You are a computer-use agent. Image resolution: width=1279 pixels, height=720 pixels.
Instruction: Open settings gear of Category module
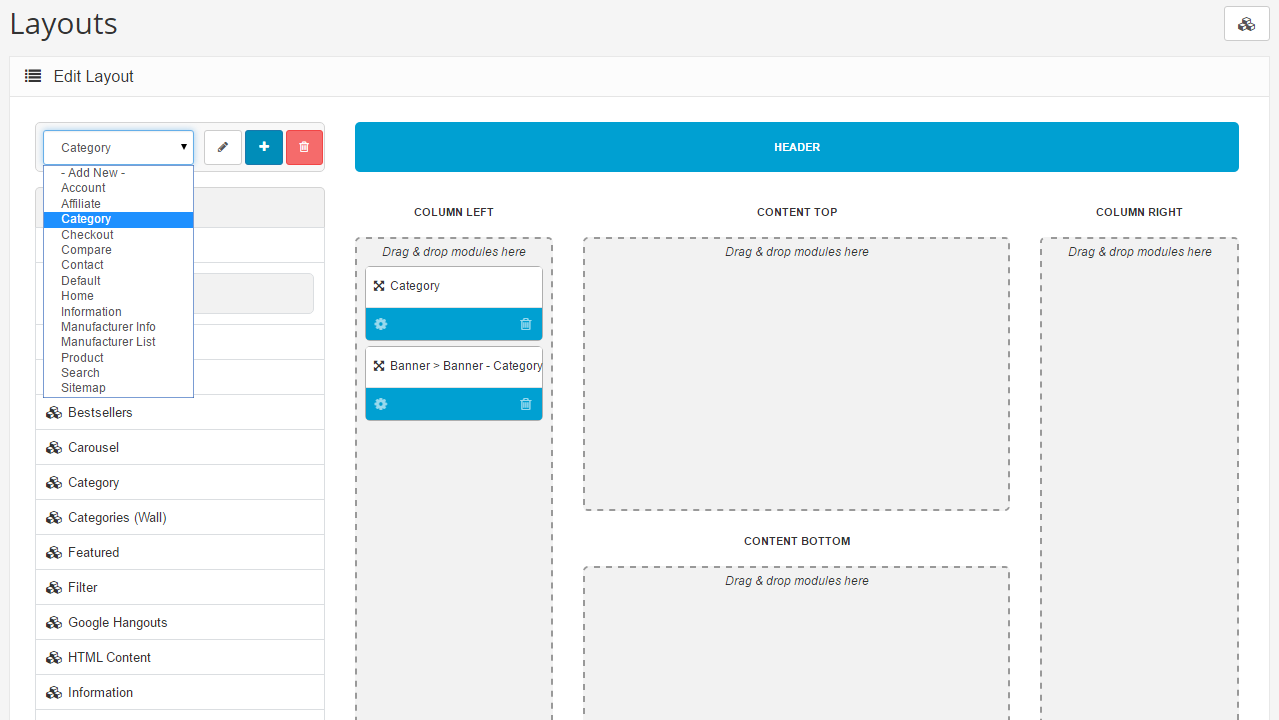tap(380, 324)
